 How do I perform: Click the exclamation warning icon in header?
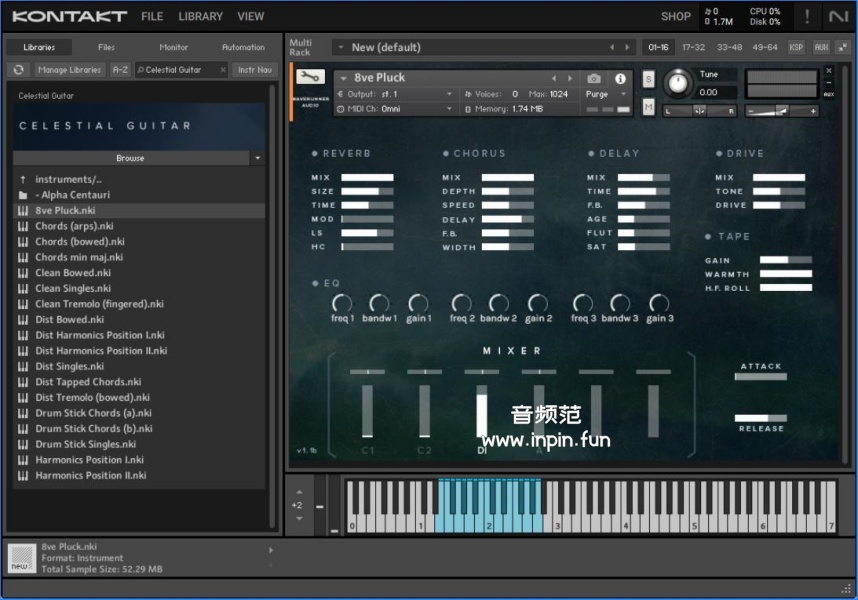pos(807,16)
